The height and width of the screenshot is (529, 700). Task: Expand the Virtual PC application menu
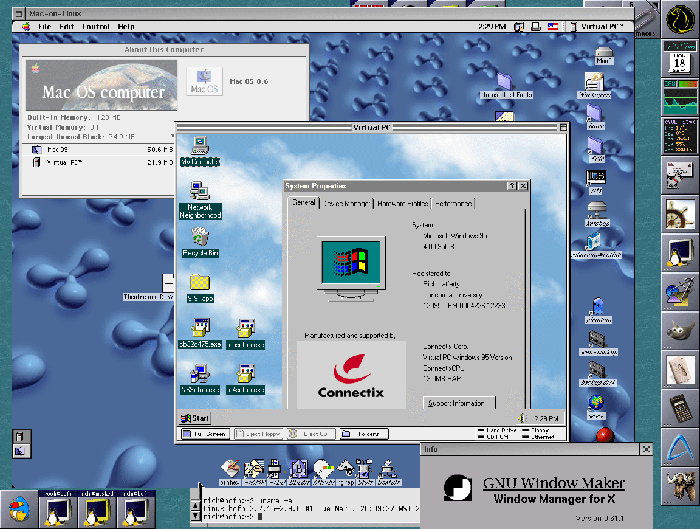point(598,25)
